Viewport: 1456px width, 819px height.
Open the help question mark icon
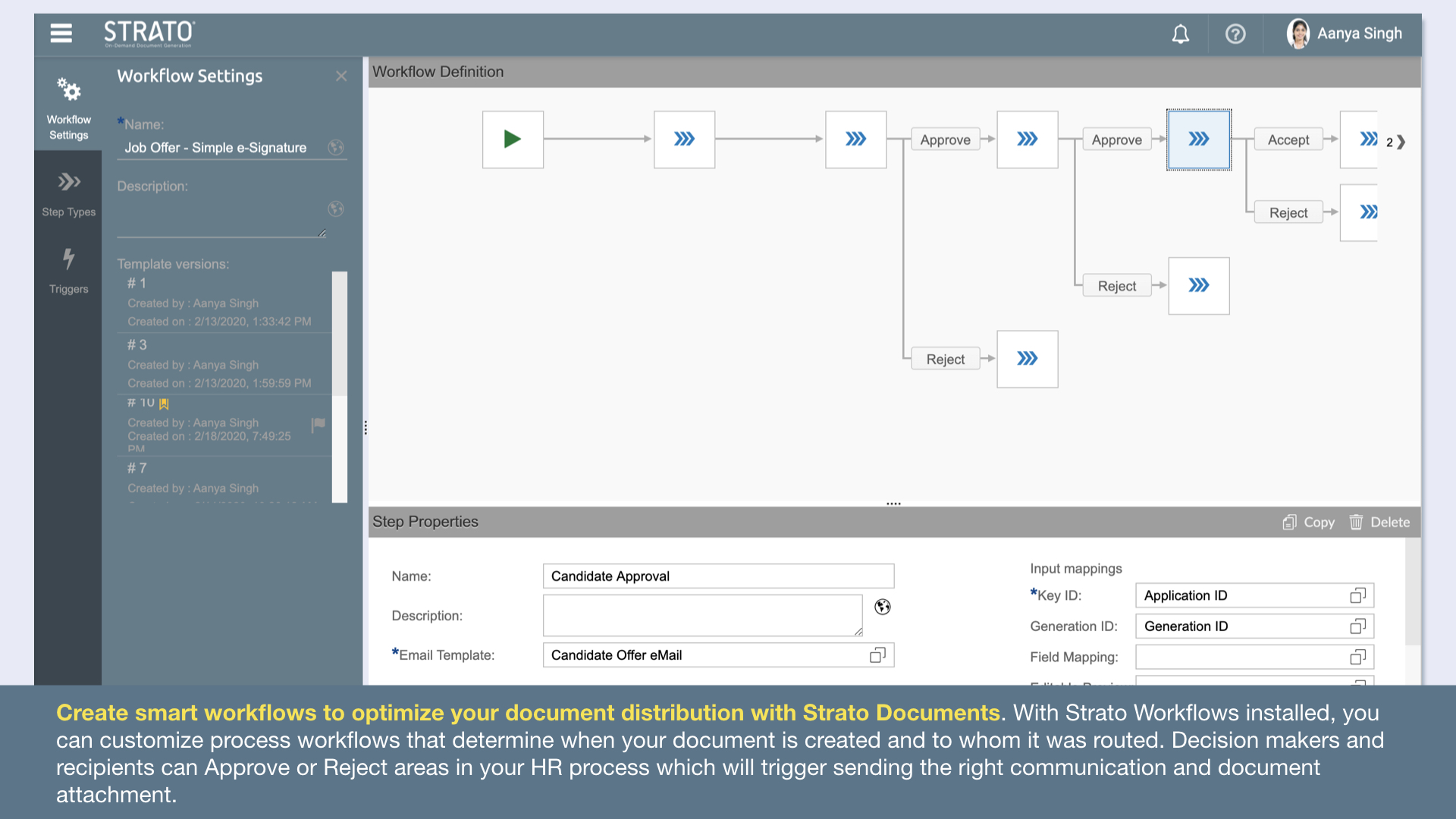[x=1235, y=34]
